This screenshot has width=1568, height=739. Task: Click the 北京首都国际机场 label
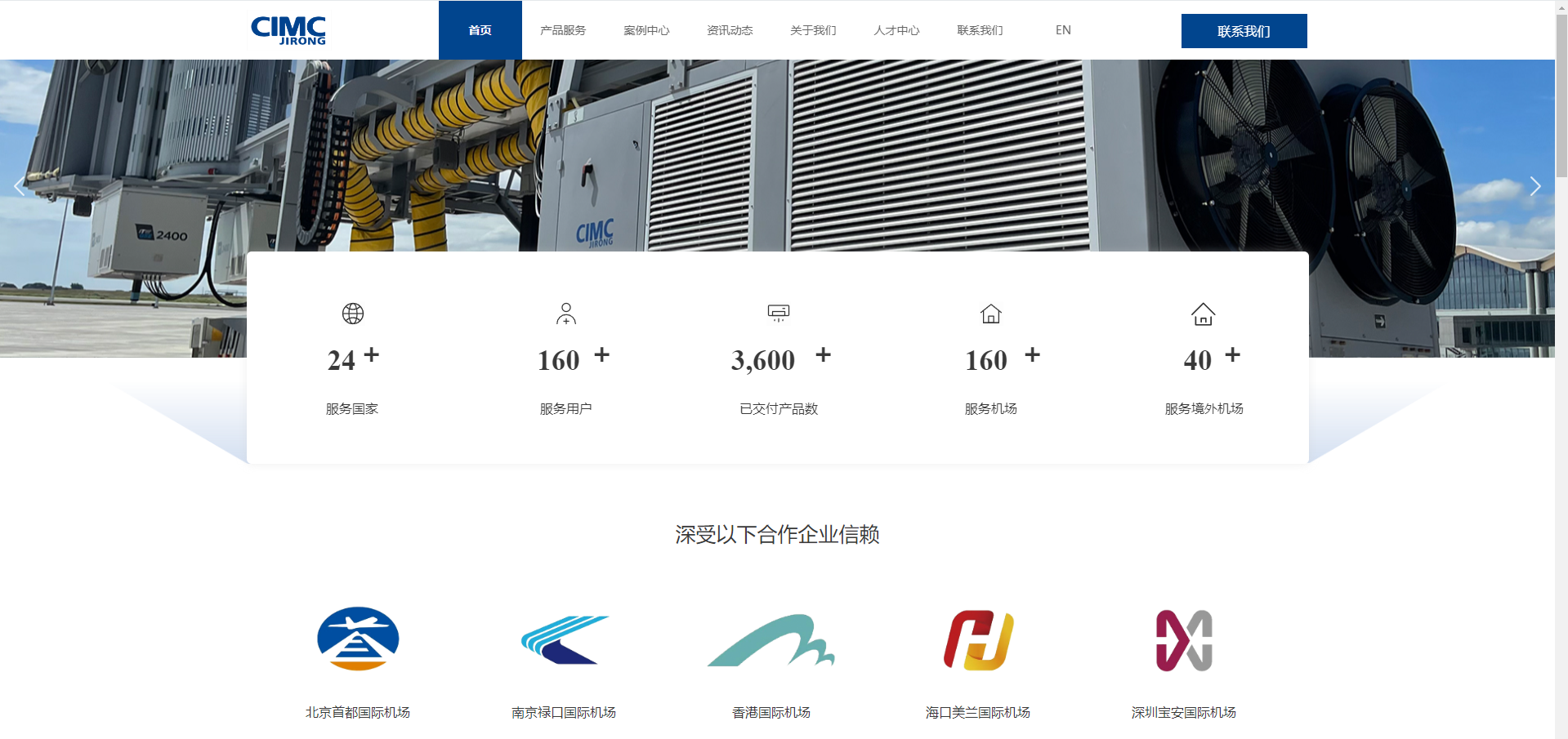pos(358,713)
